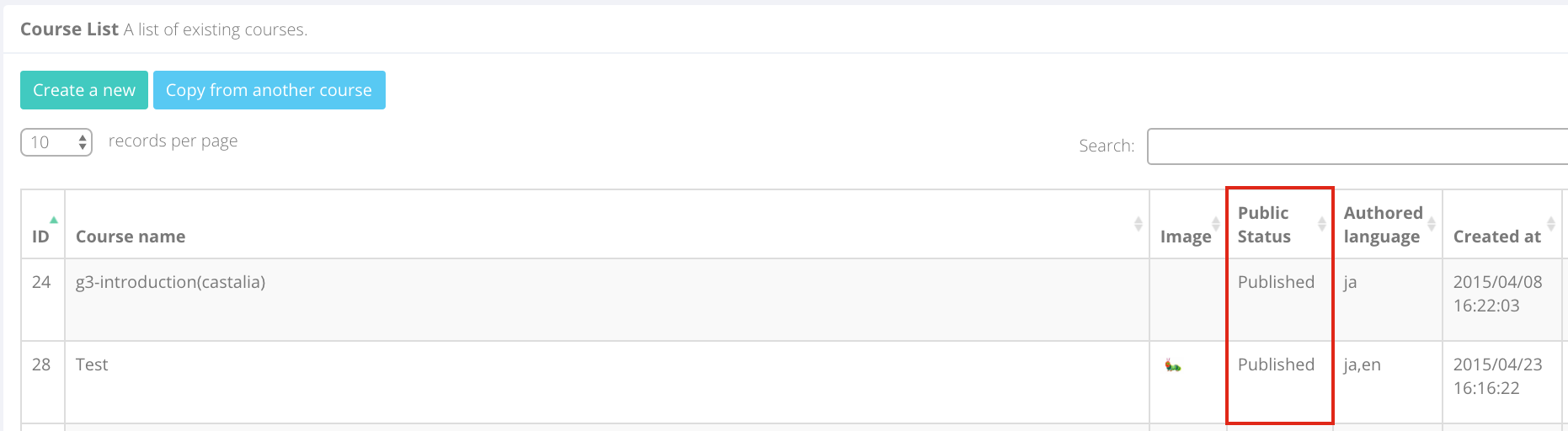Select the Test course name cell
The height and width of the screenshot is (431, 1568).
tap(607, 382)
